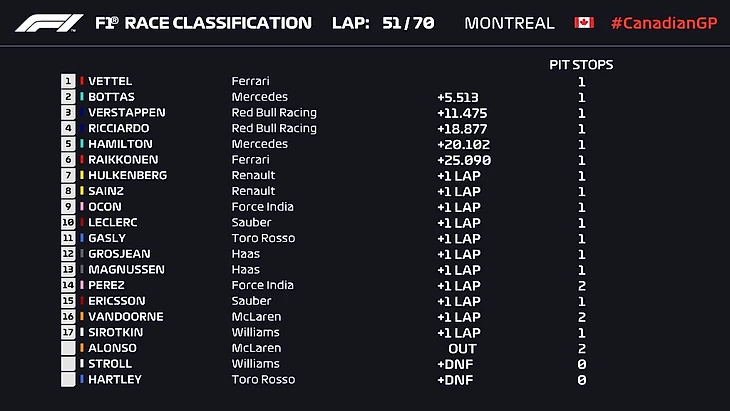Click Raikkonen's gap time +25.090
Image resolution: width=730 pixels, height=411 pixels.
pos(463,160)
